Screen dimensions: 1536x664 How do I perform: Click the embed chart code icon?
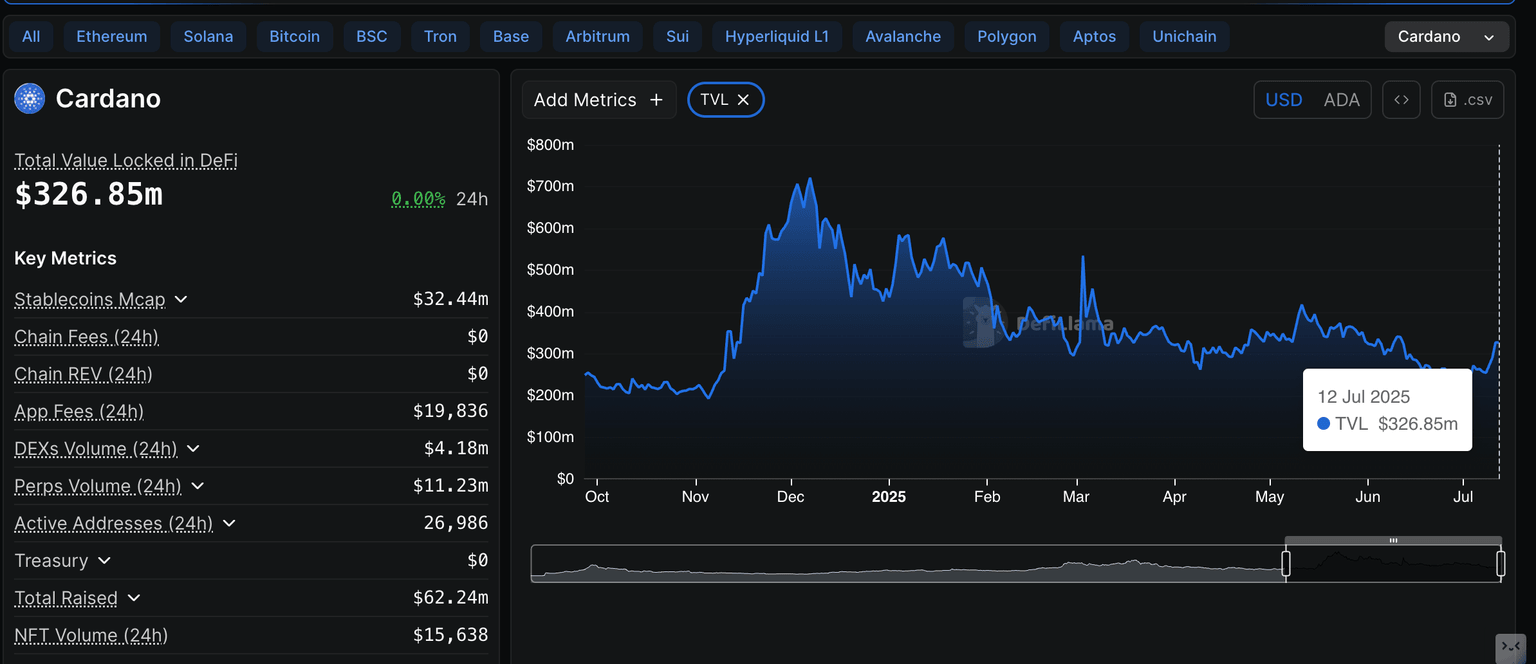click(1401, 100)
